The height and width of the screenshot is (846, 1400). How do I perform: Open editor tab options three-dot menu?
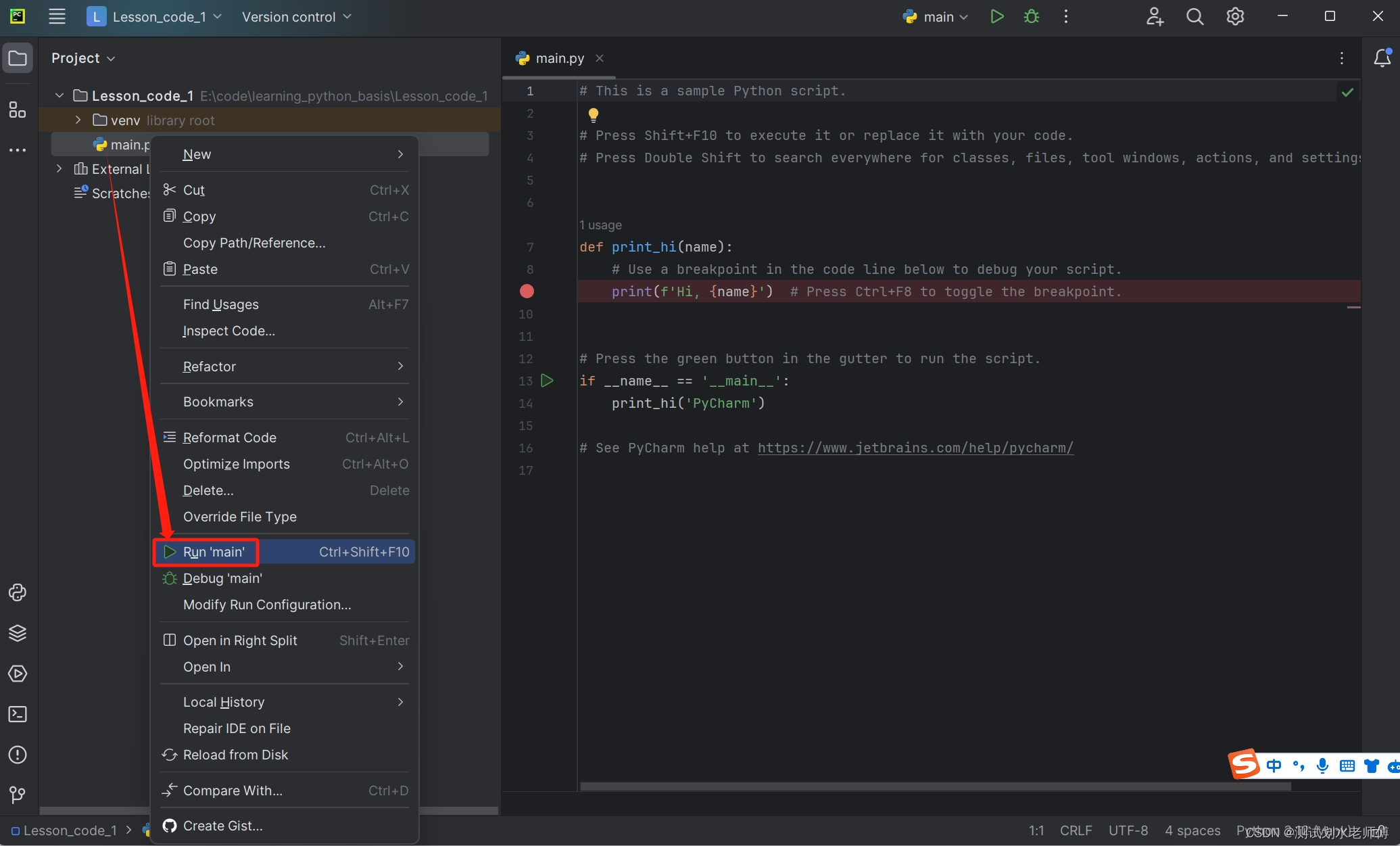tap(1342, 58)
